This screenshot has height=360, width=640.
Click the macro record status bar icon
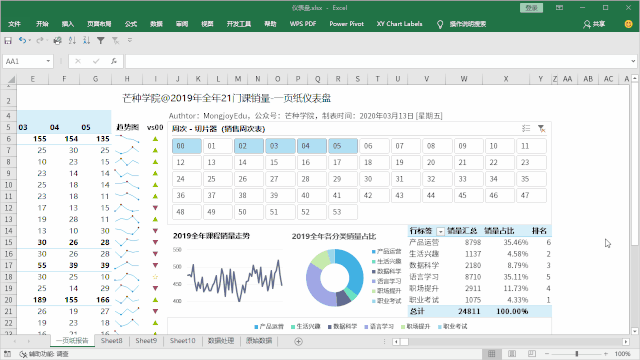[x=7, y=354]
